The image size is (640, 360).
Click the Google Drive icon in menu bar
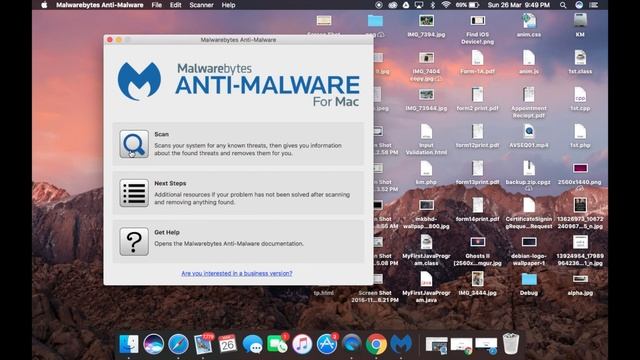tap(406, 5)
